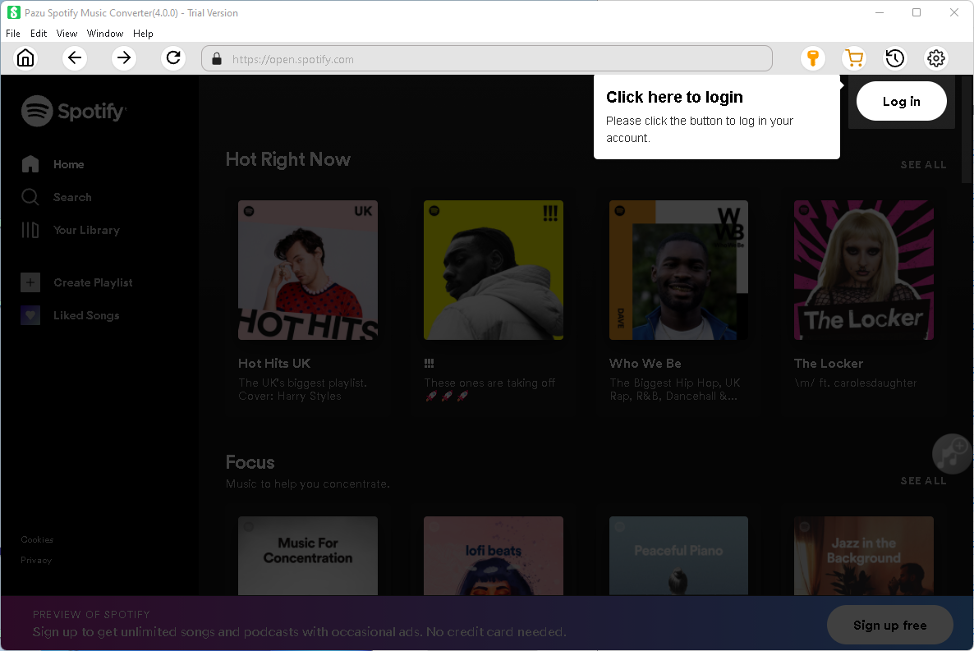
Task: Click the shopping cart purchase icon
Action: (854, 58)
